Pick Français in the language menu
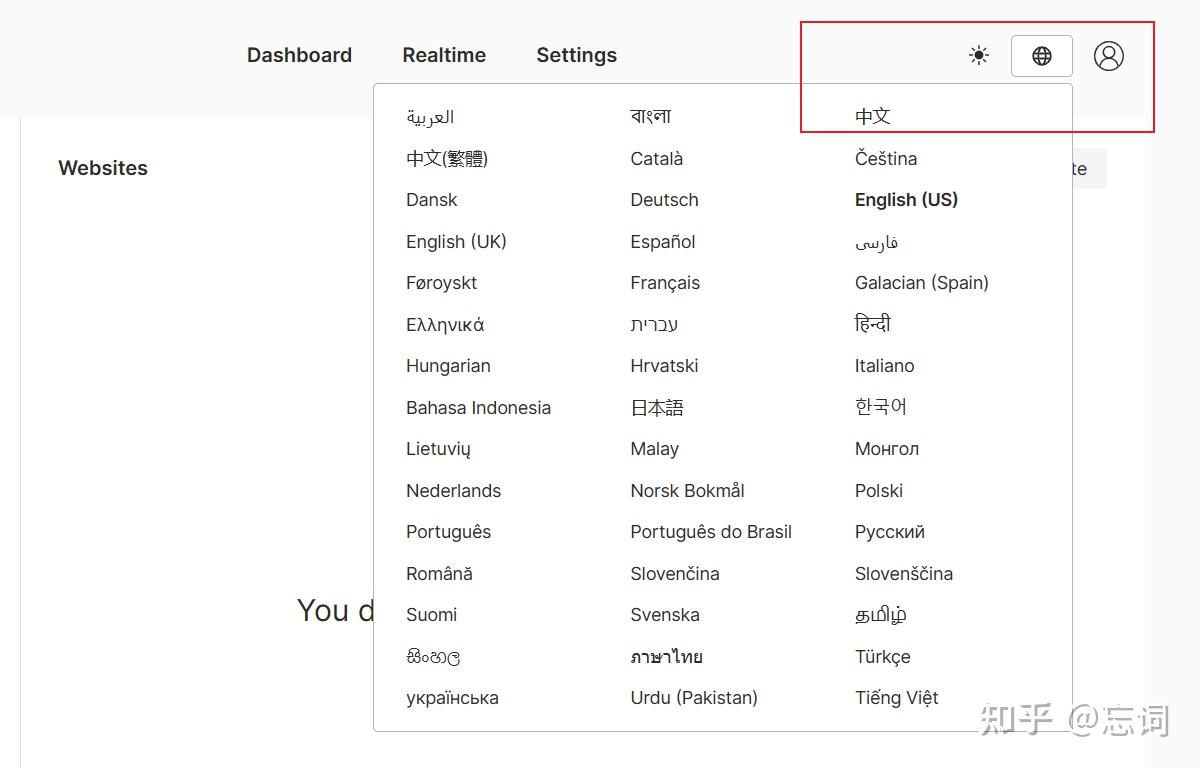The height and width of the screenshot is (768, 1200). [x=665, y=283]
